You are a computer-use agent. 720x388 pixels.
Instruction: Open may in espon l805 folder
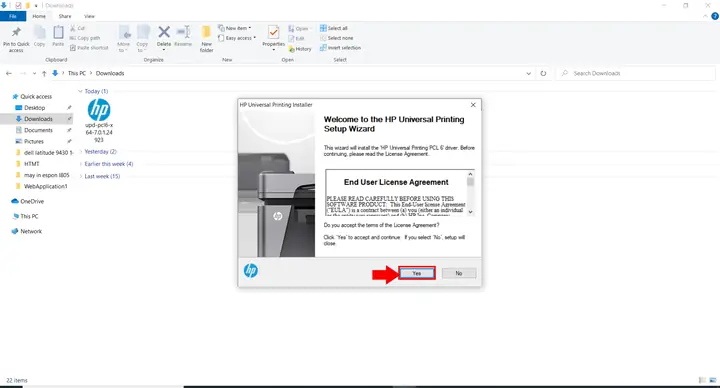[42, 175]
